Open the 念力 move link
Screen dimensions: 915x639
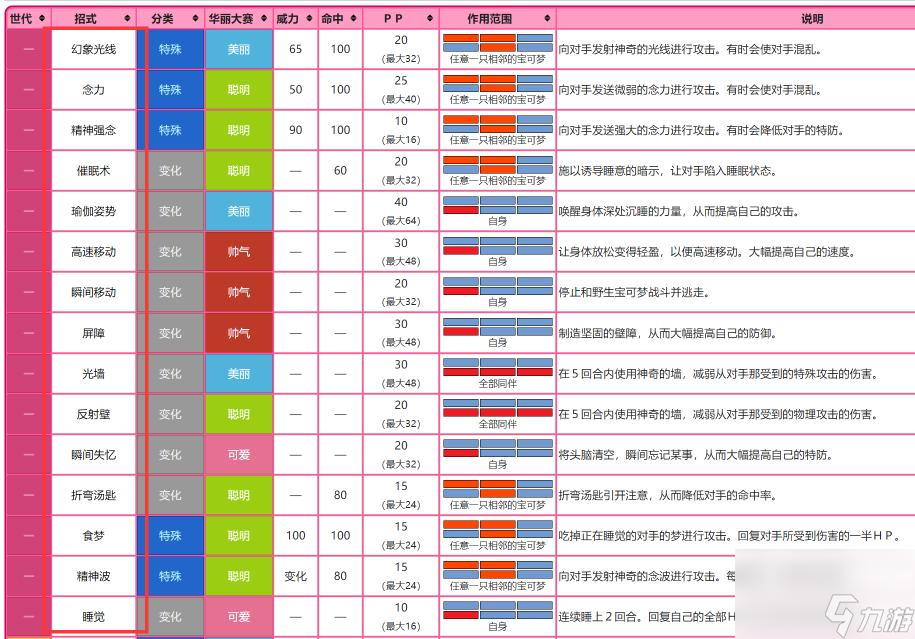[x=93, y=90]
